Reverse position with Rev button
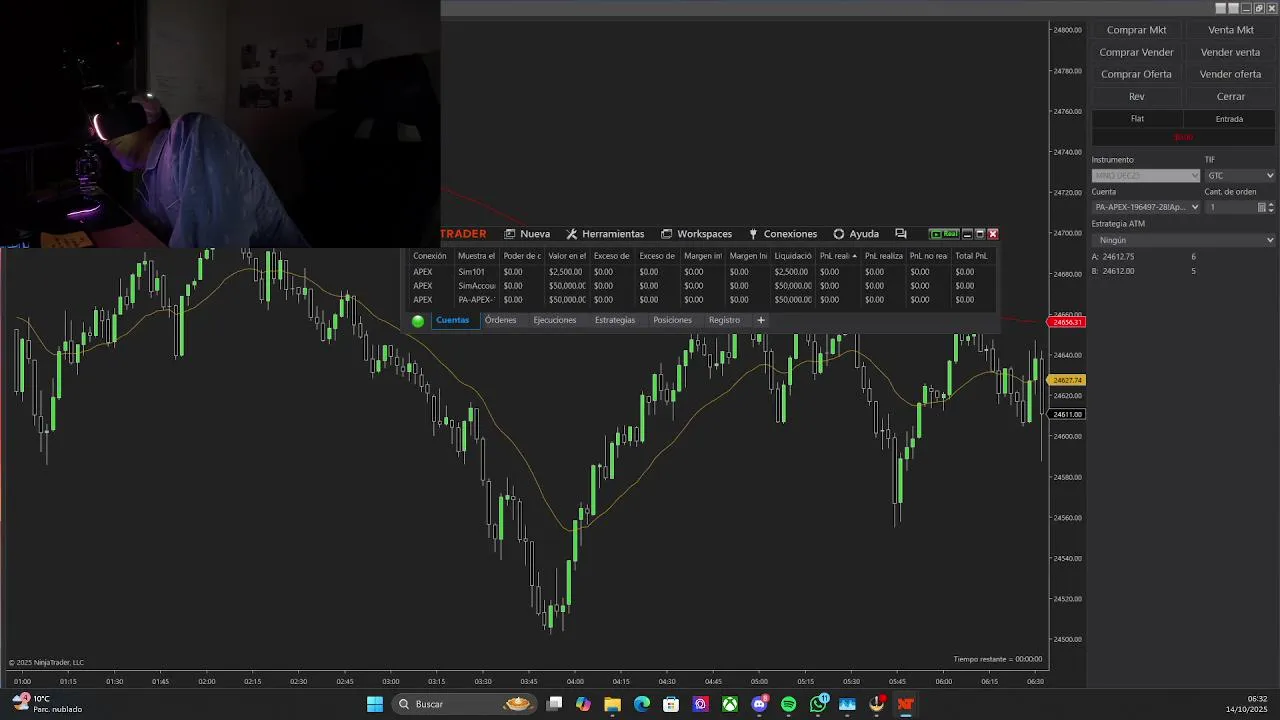The image size is (1280, 720). 1136,97
